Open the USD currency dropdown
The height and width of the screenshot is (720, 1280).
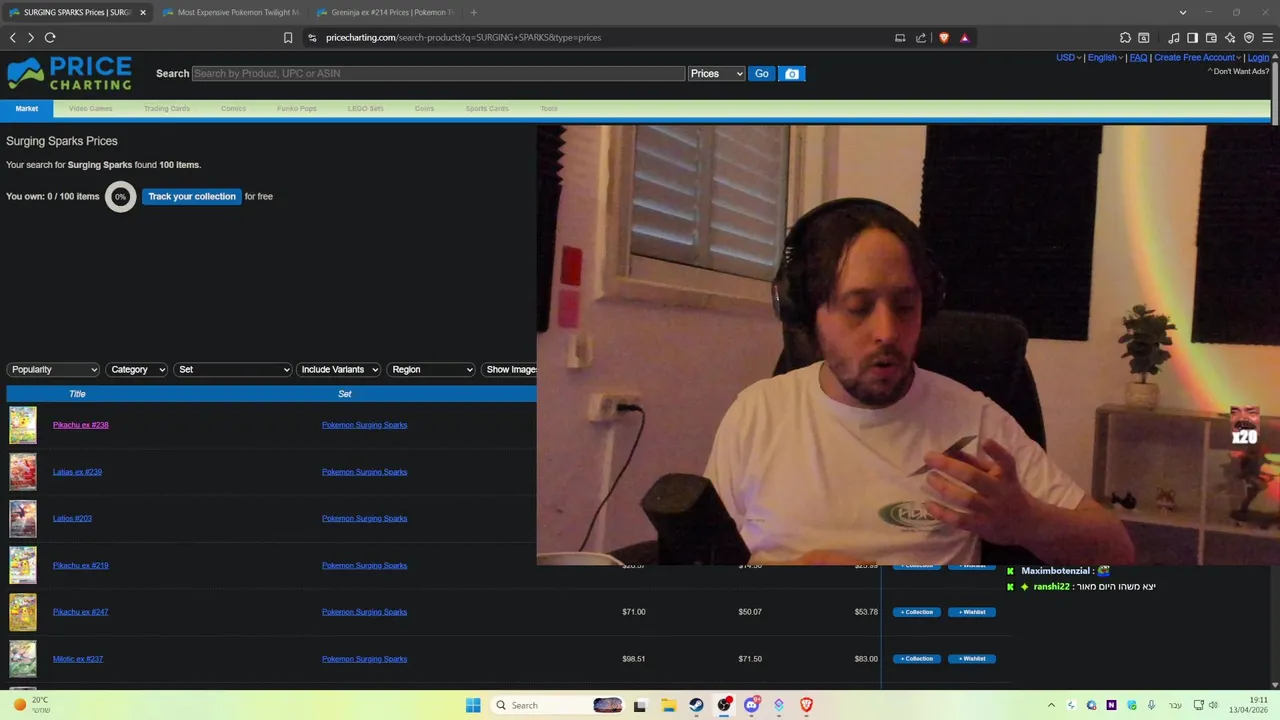pos(1068,58)
